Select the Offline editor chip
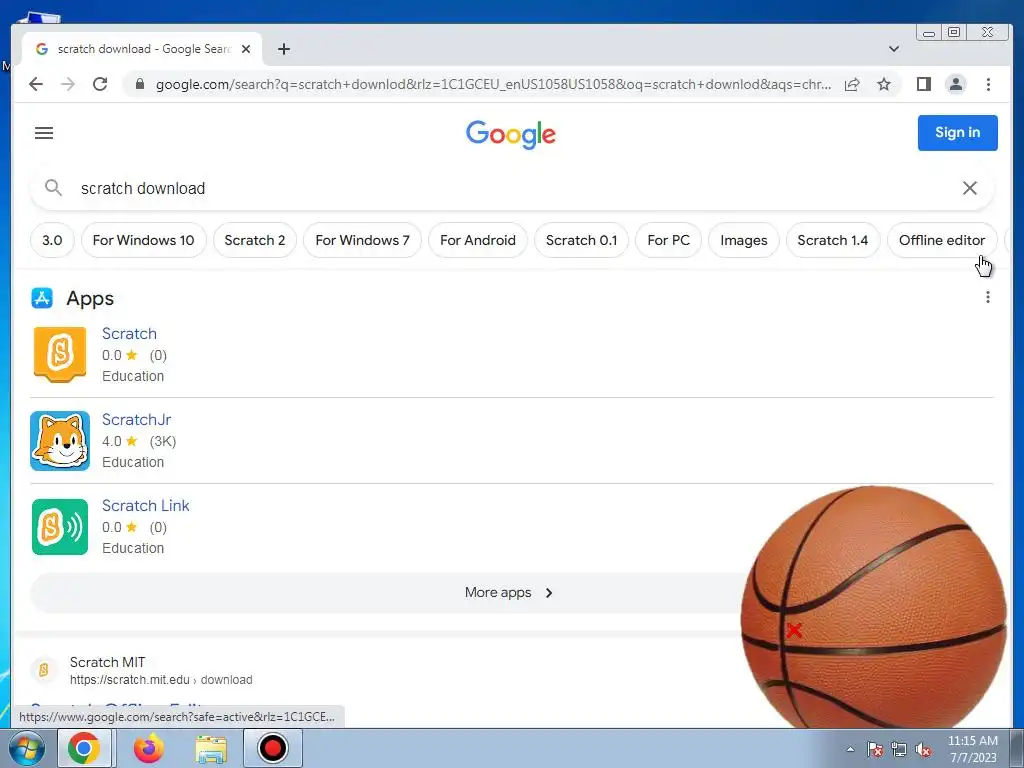This screenshot has height=768, width=1024. [942, 240]
